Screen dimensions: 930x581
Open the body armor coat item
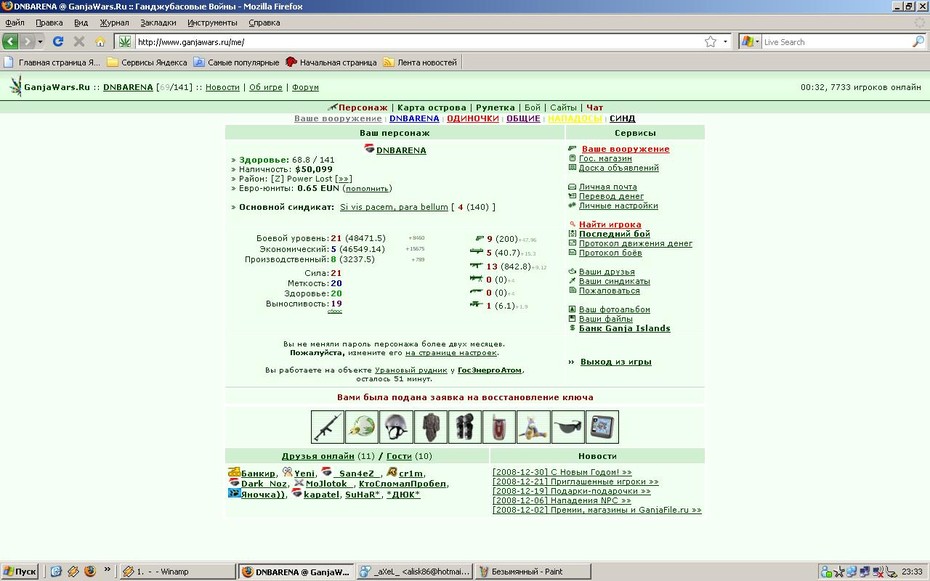coord(431,427)
